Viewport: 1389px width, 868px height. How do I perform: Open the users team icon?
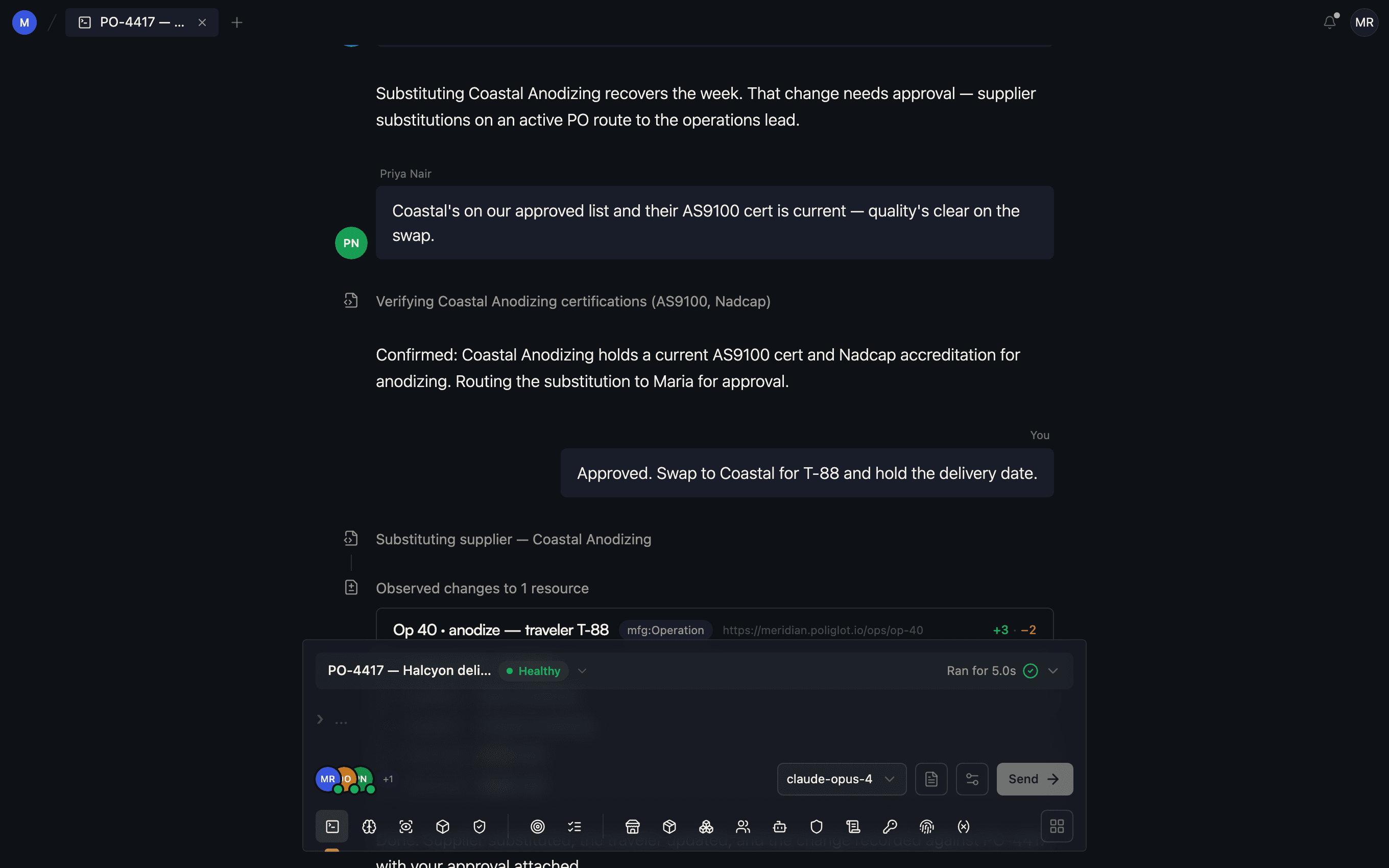743,826
